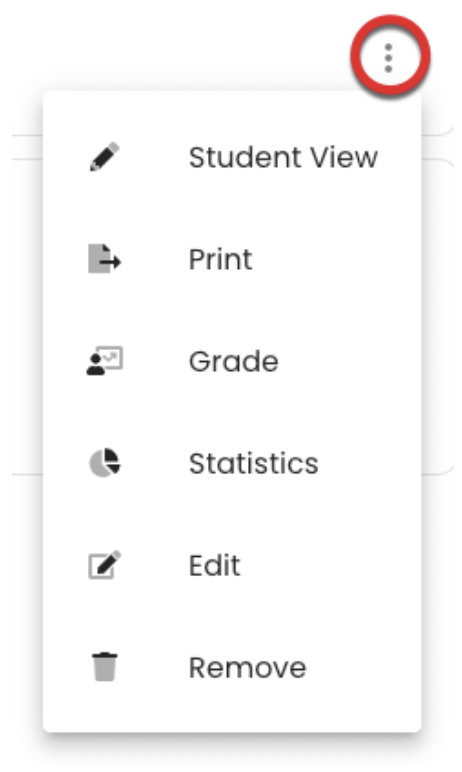
Task: Choose the Print menu entry
Action: pos(232,259)
